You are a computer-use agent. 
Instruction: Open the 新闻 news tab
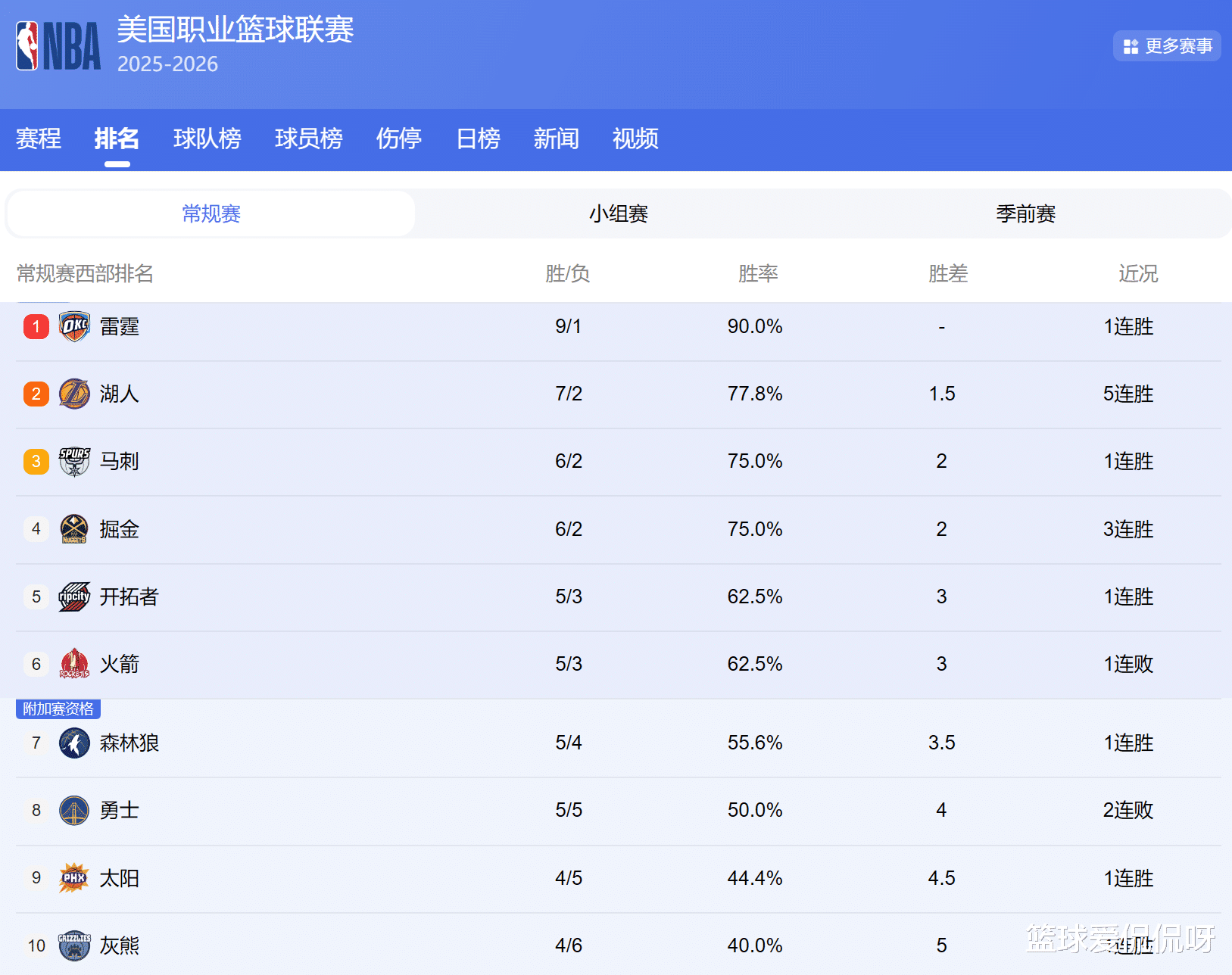(x=557, y=139)
